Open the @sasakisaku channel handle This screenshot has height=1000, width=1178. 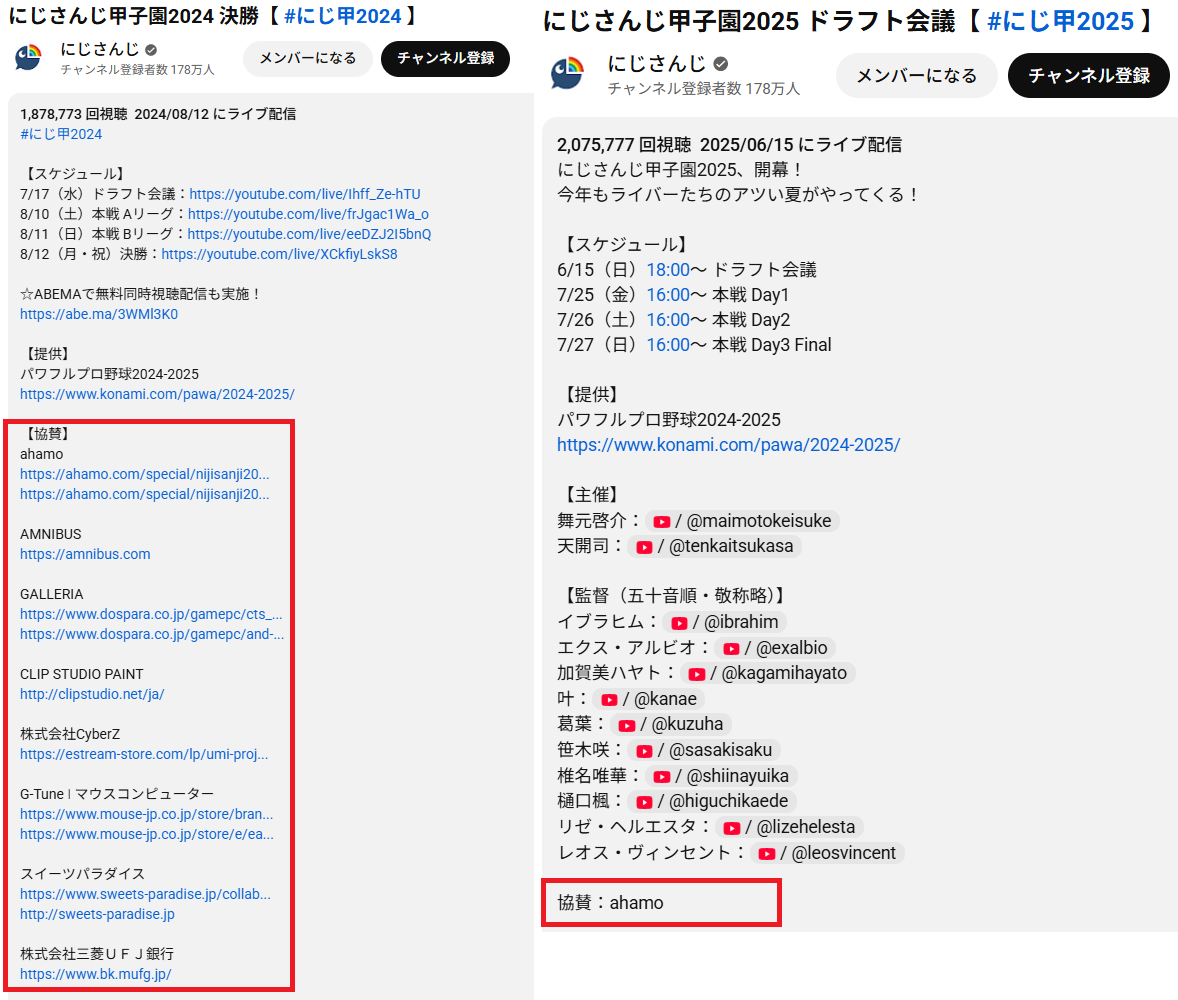(720, 750)
